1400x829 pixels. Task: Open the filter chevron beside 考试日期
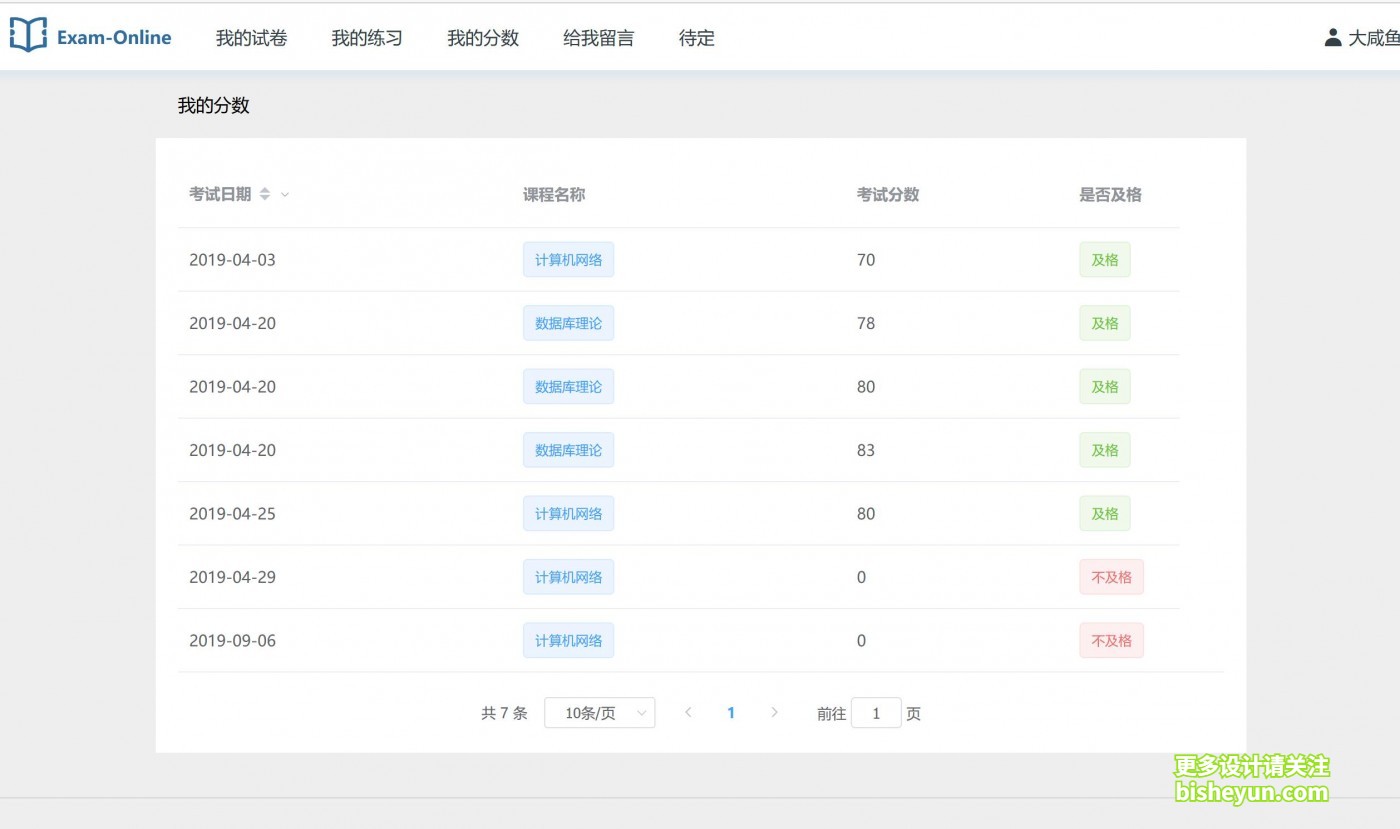[x=285, y=195]
